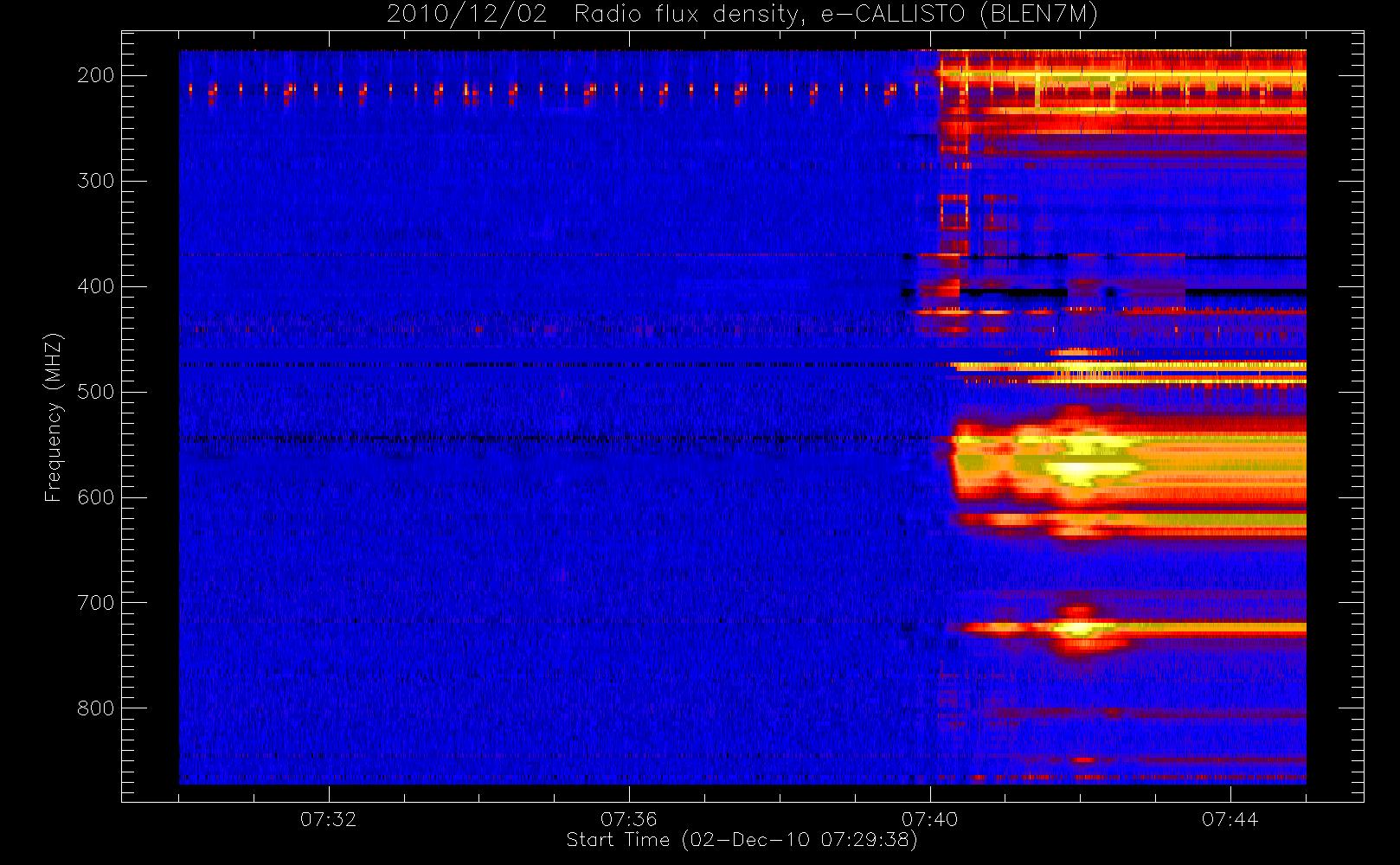Click the 800 frequency tick label
The image size is (1400, 865).
(95, 708)
